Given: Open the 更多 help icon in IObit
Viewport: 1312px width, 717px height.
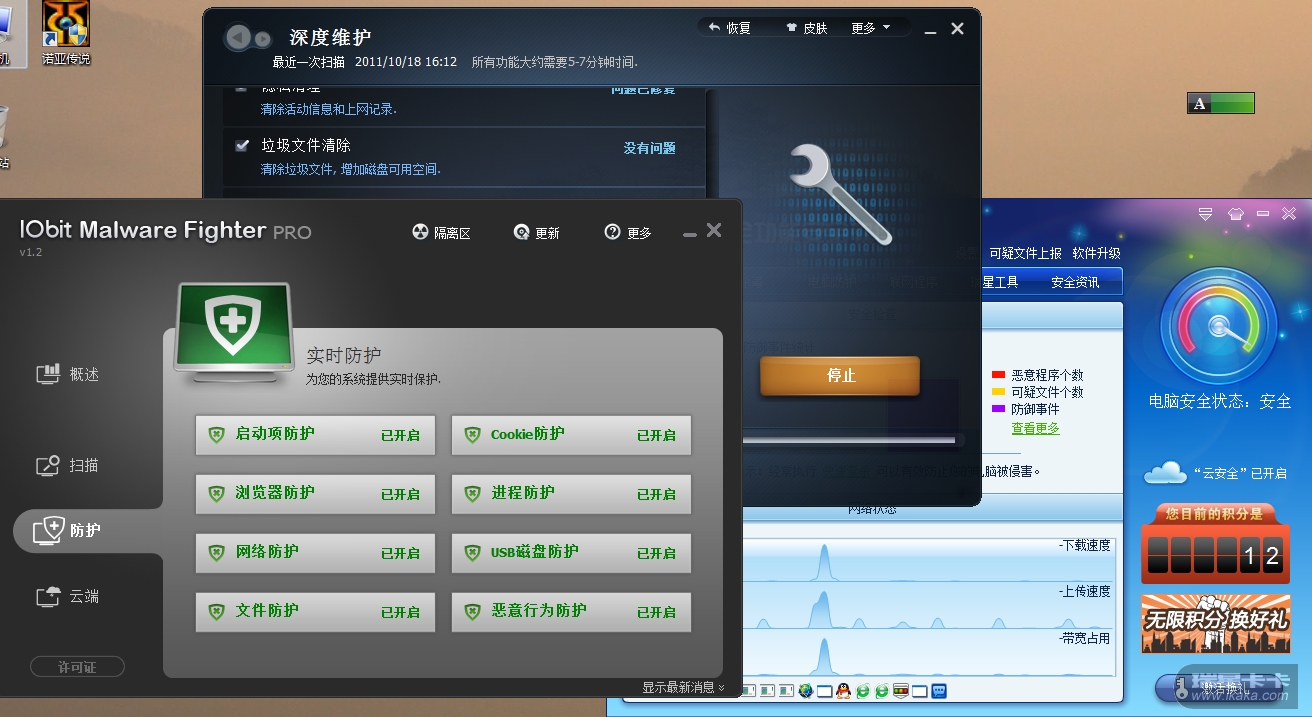Looking at the screenshot, I should pos(613,232).
